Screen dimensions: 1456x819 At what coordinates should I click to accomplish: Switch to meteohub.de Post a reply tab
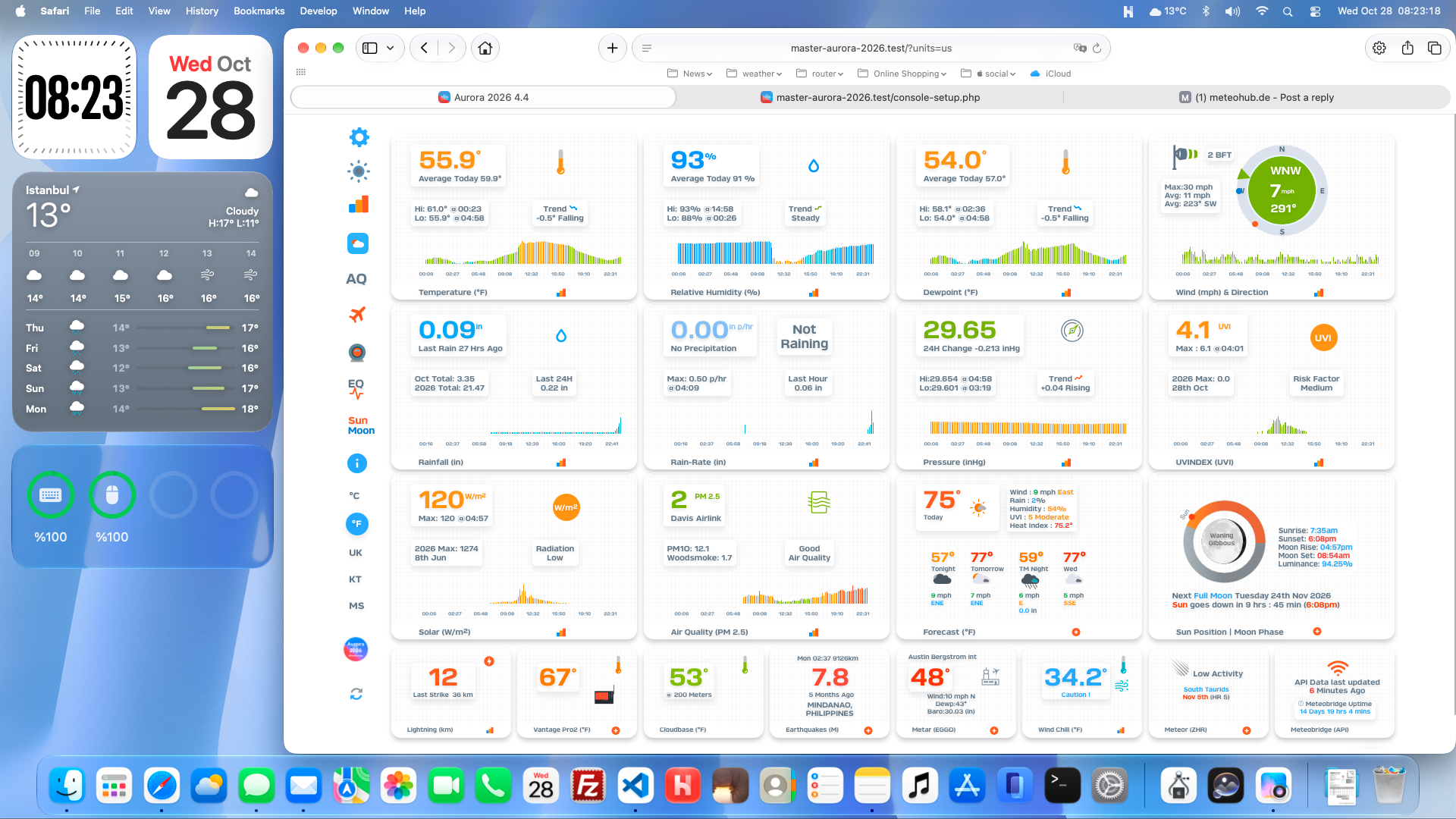click(x=1257, y=97)
